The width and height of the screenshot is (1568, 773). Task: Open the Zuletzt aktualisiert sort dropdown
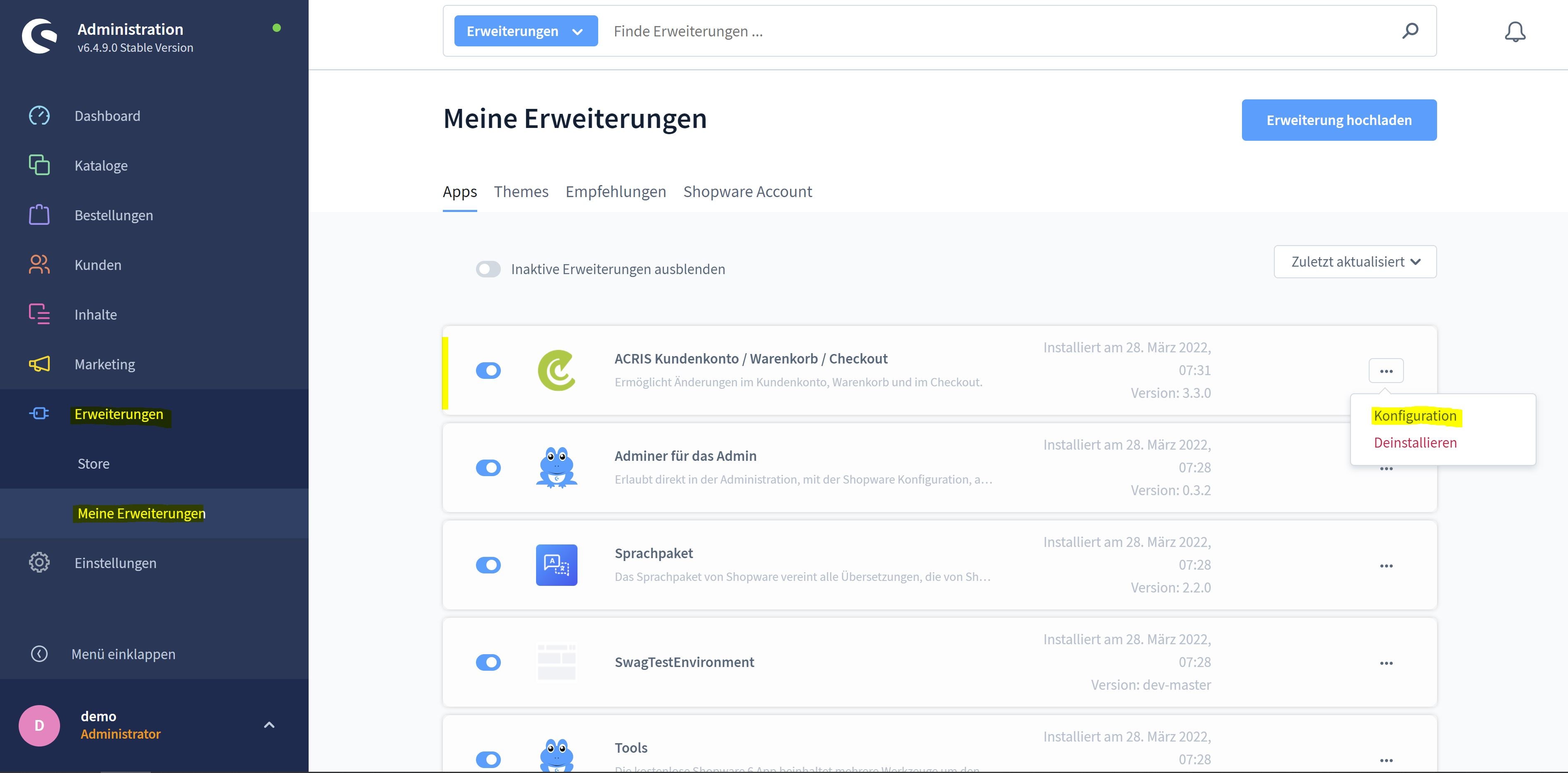pyautogui.click(x=1355, y=262)
